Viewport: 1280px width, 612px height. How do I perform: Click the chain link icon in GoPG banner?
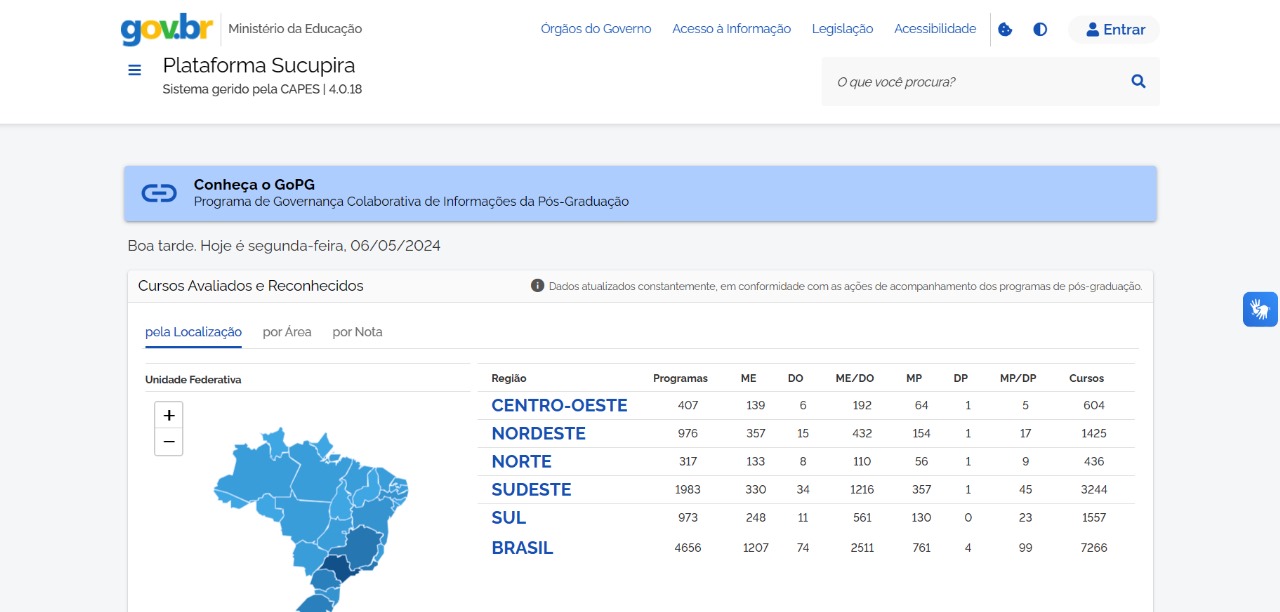point(159,193)
